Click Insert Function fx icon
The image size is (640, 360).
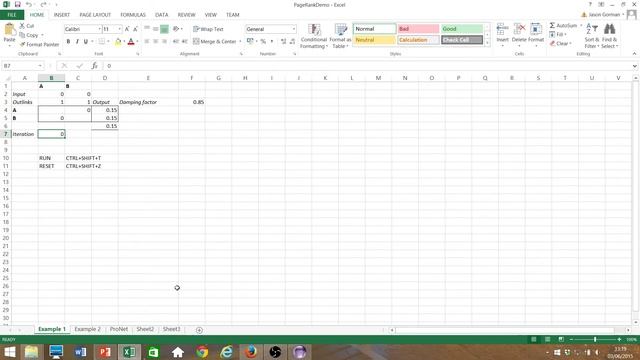94,66
